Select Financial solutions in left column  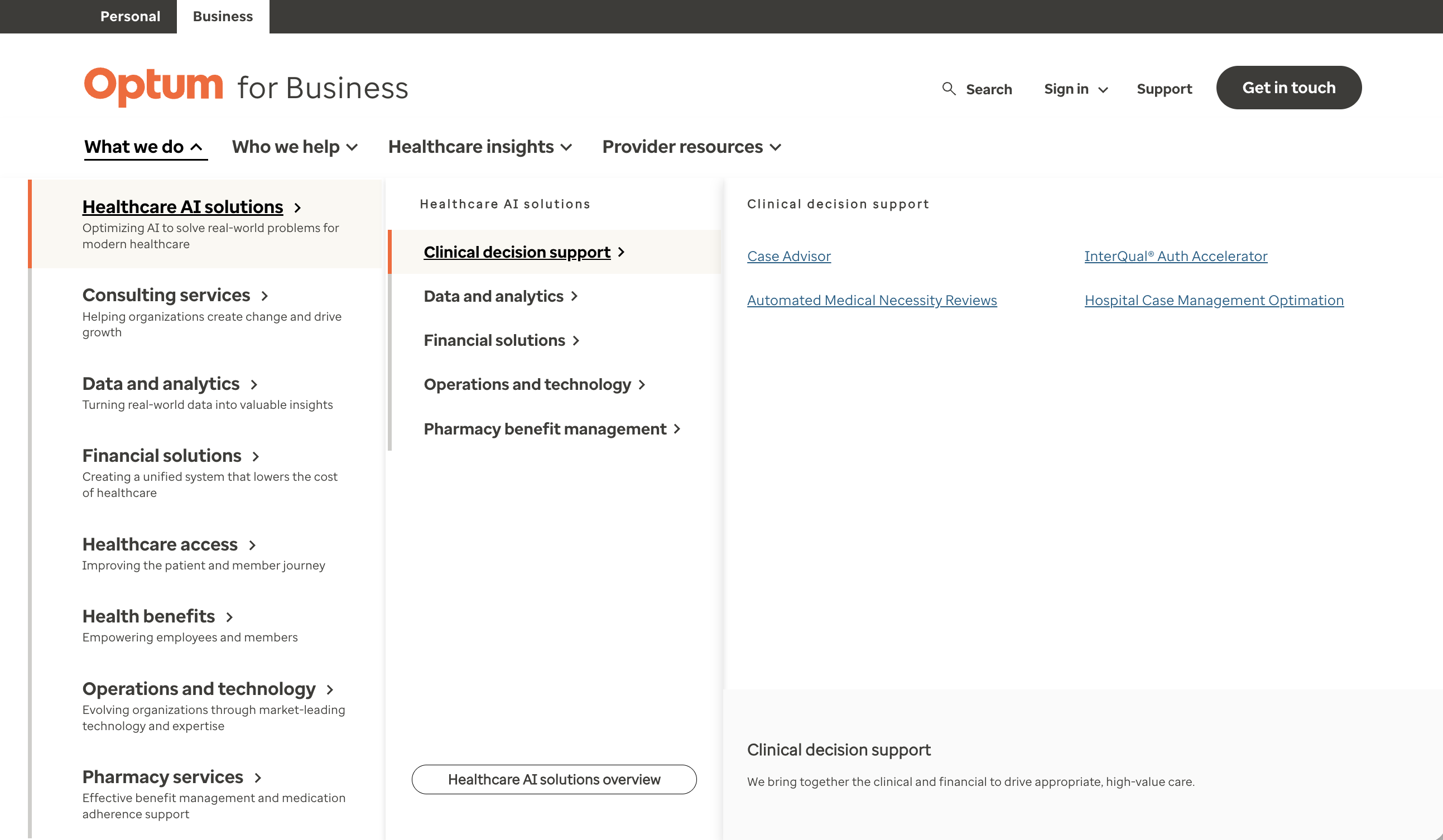point(162,456)
